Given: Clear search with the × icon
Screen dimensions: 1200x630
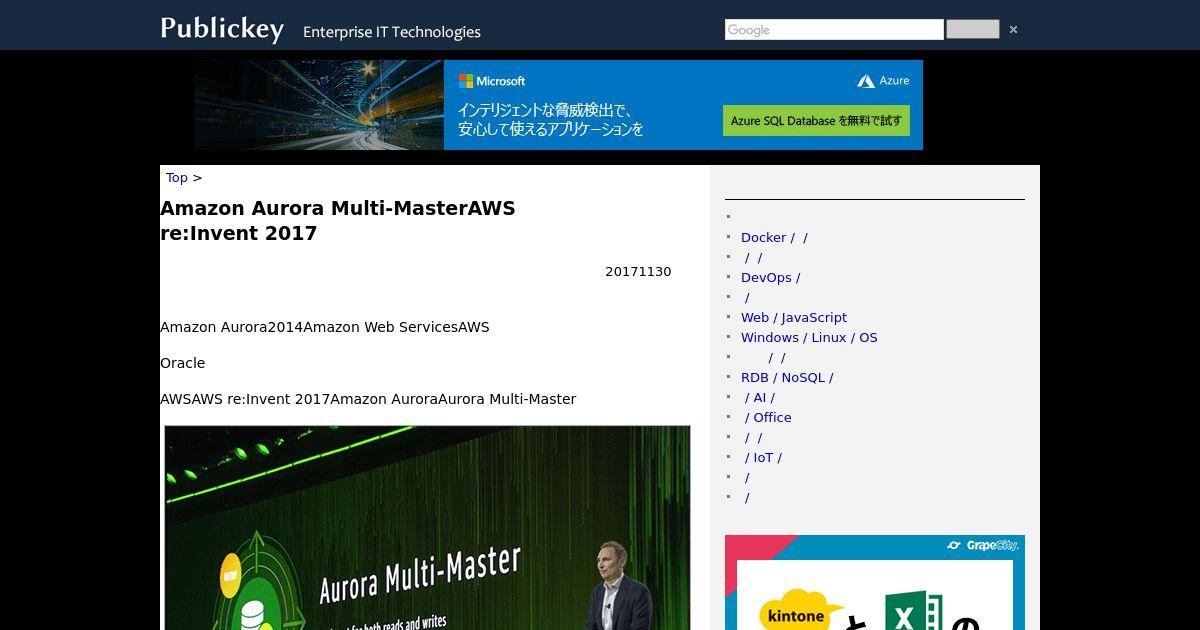Looking at the screenshot, I should (x=1013, y=30).
